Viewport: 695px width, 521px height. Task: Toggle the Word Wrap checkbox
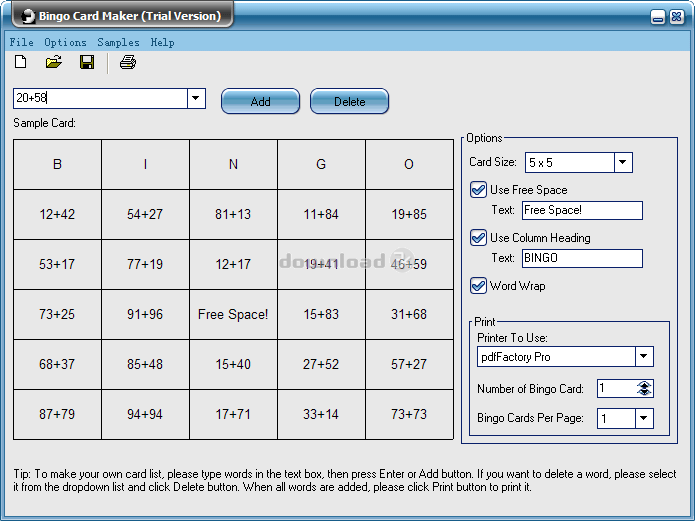(478, 286)
